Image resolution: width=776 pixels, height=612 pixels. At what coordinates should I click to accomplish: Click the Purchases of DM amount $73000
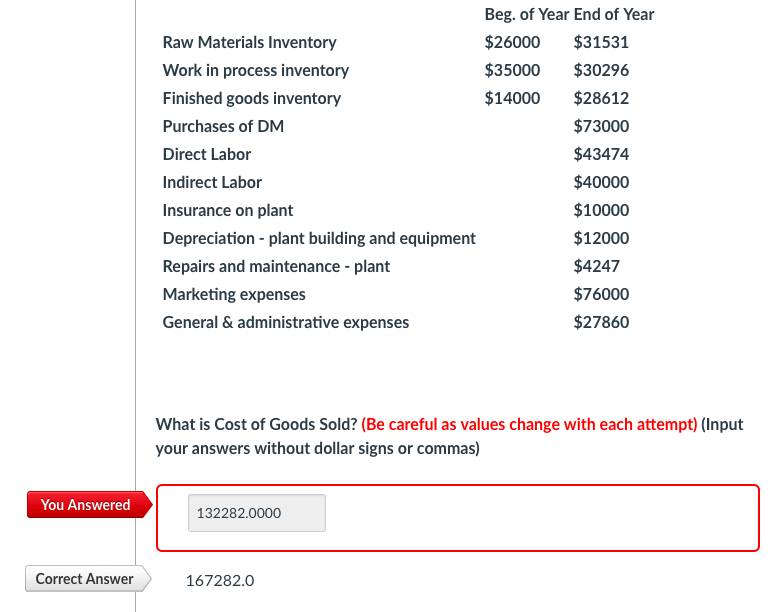pyautogui.click(x=601, y=126)
